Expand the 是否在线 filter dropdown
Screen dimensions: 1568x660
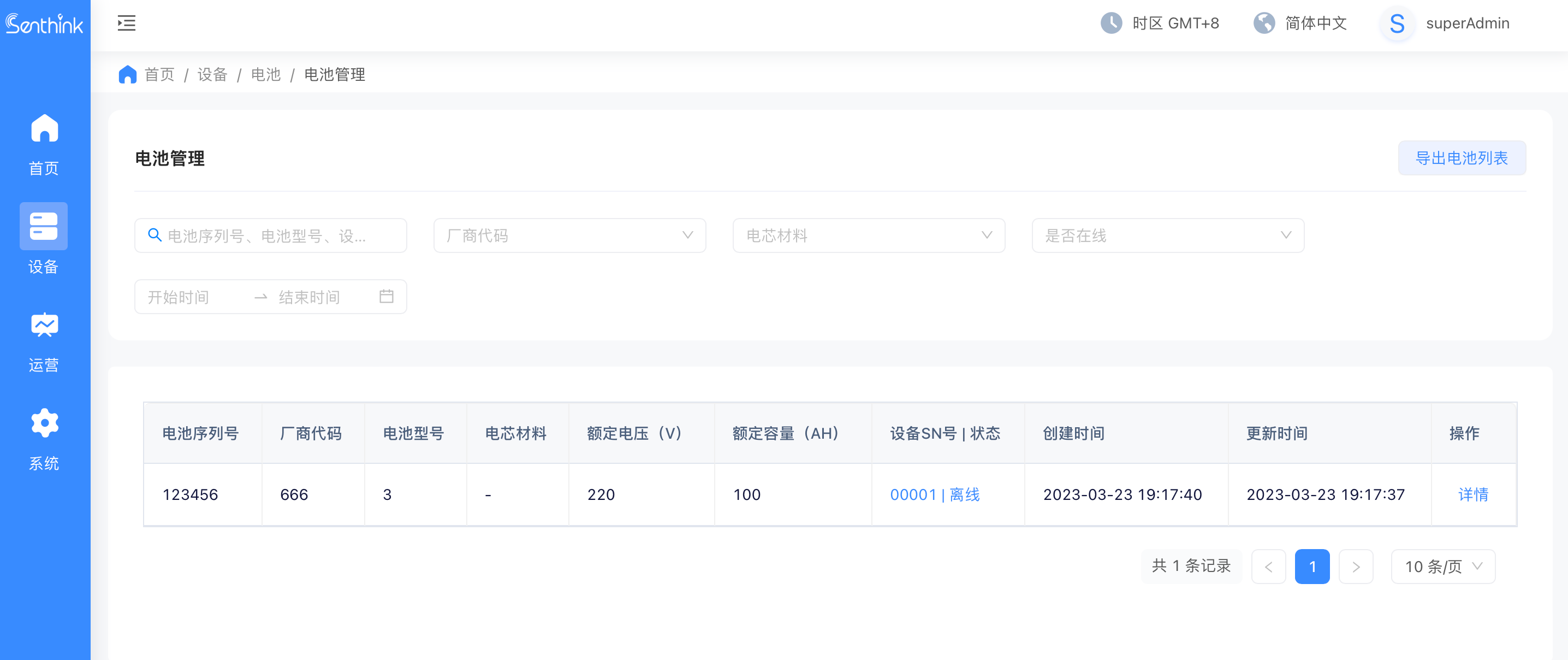tap(1167, 235)
